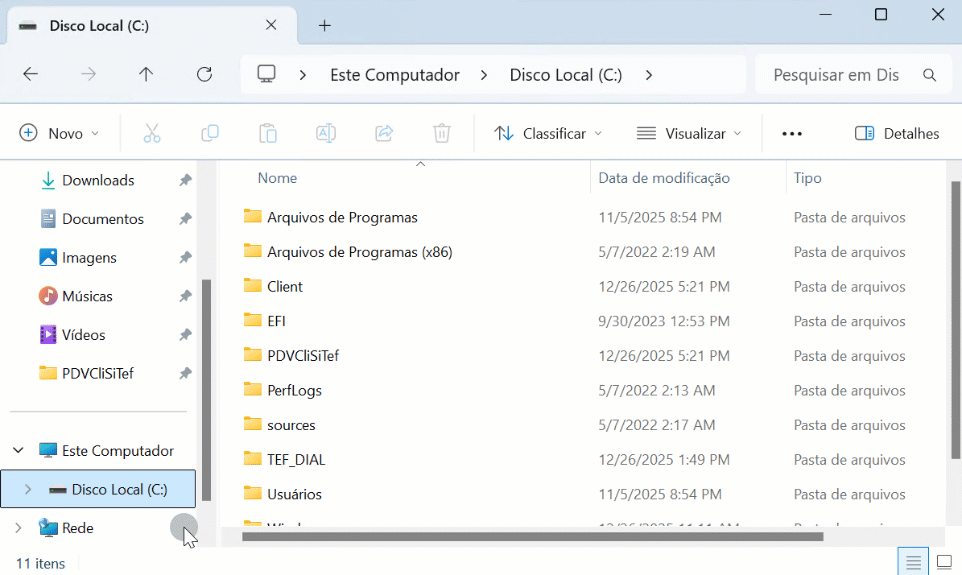Open Downloads in the sidebar
Viewport: 962px width, 575px height.
click(98, 180)
